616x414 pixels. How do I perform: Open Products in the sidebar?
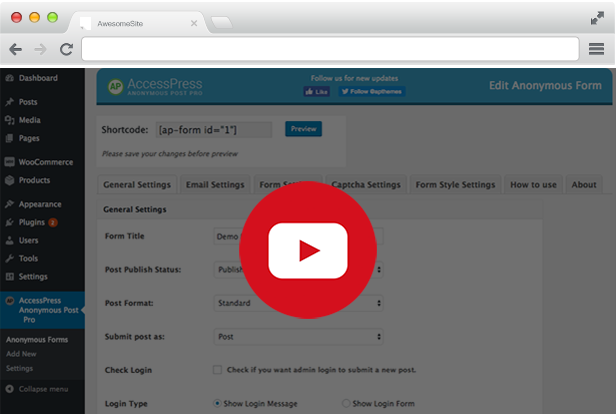click(35, 180)
